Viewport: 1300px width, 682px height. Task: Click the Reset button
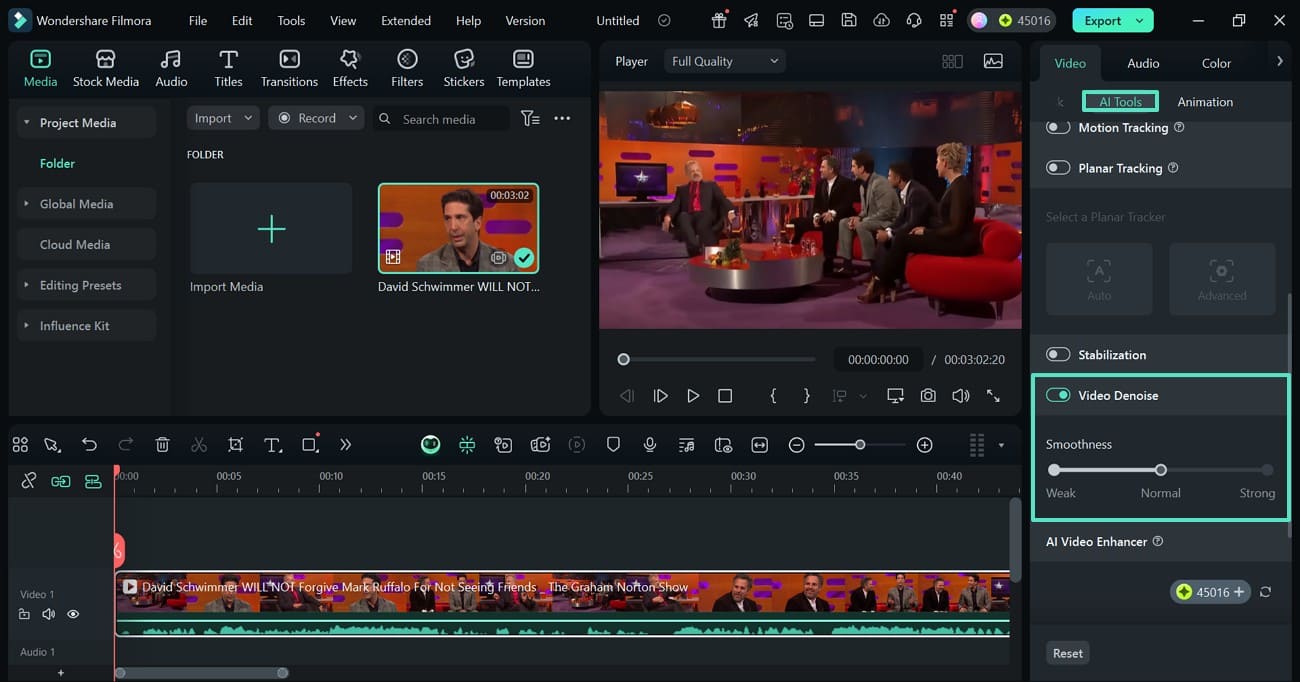(x=1067, y=653)
